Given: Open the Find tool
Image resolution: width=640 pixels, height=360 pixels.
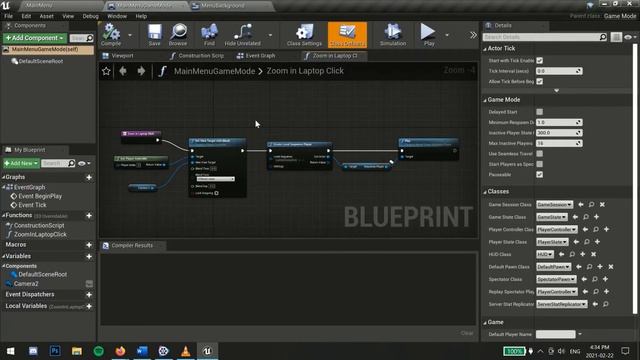Looking at the screenshot, I should pyautogui.click(x=209, y=35).
